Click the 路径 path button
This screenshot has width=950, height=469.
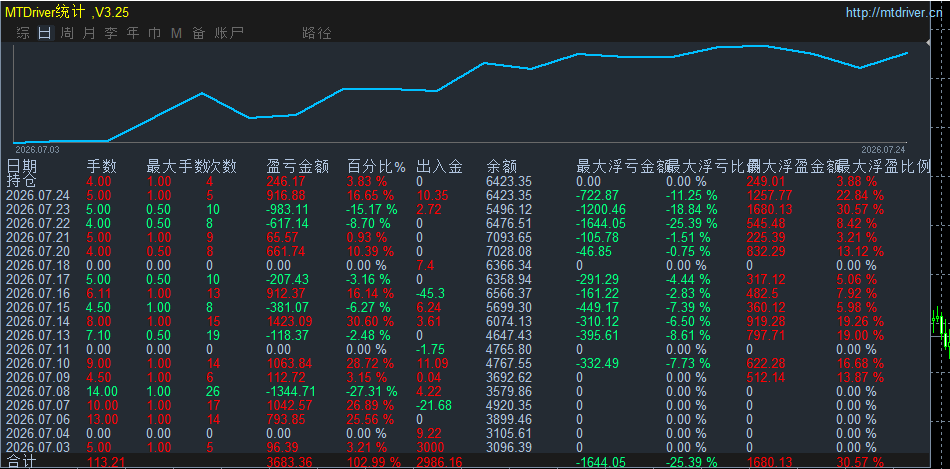[316, 33]
